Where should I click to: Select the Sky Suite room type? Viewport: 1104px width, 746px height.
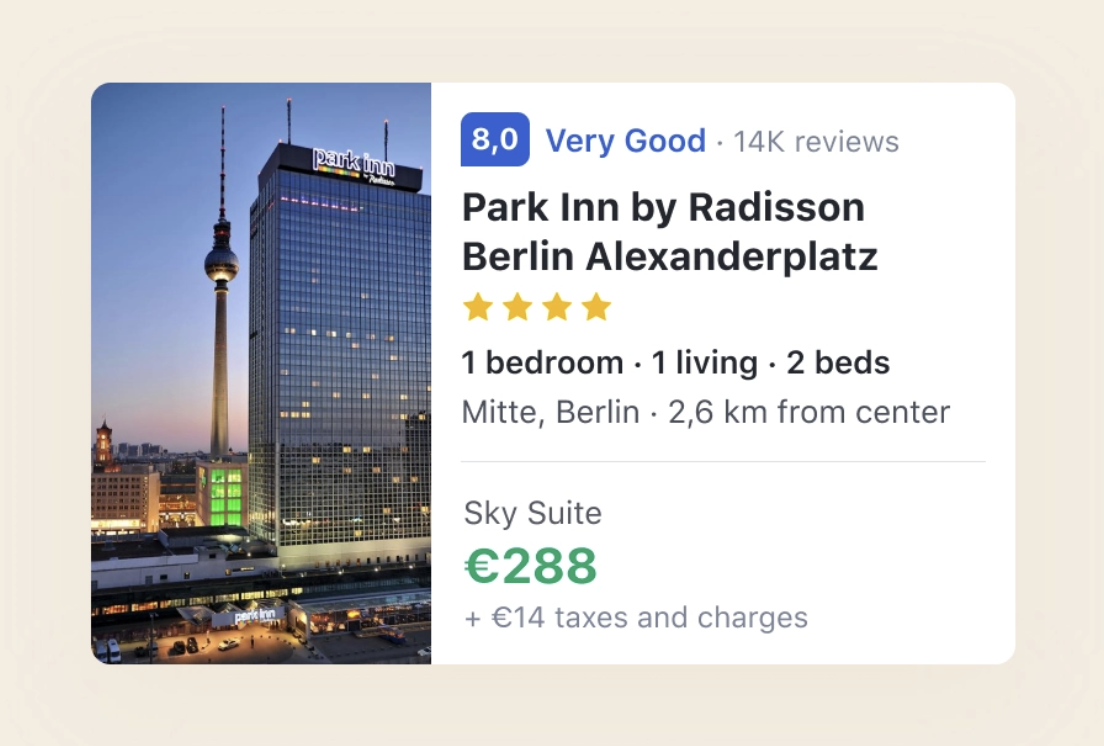click(x=533, y=514)
